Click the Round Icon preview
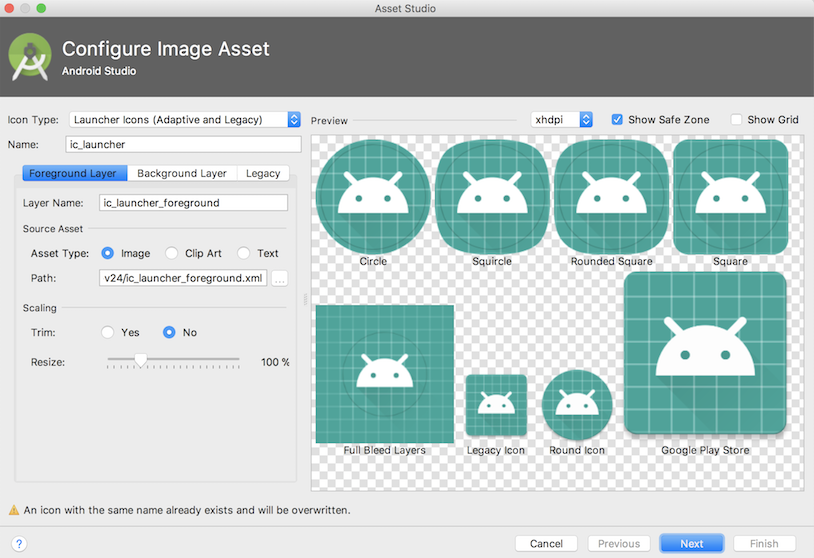The height and width of the screenshot is (558, 814). [577, 405]
